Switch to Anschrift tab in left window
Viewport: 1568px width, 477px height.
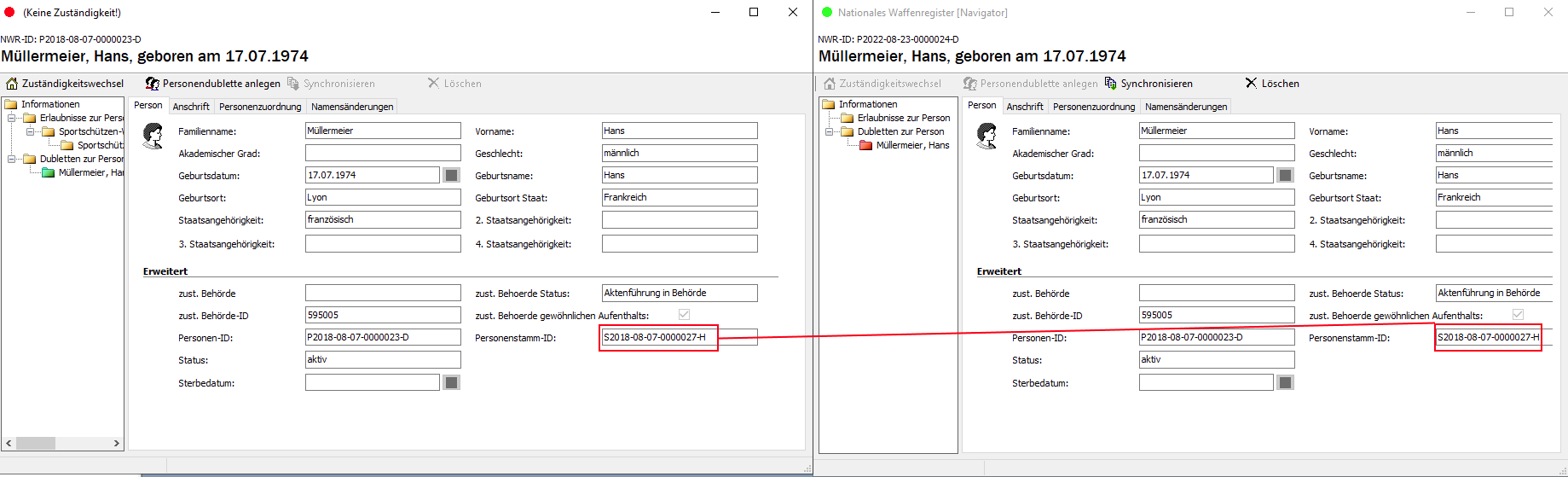coord(191,107)
